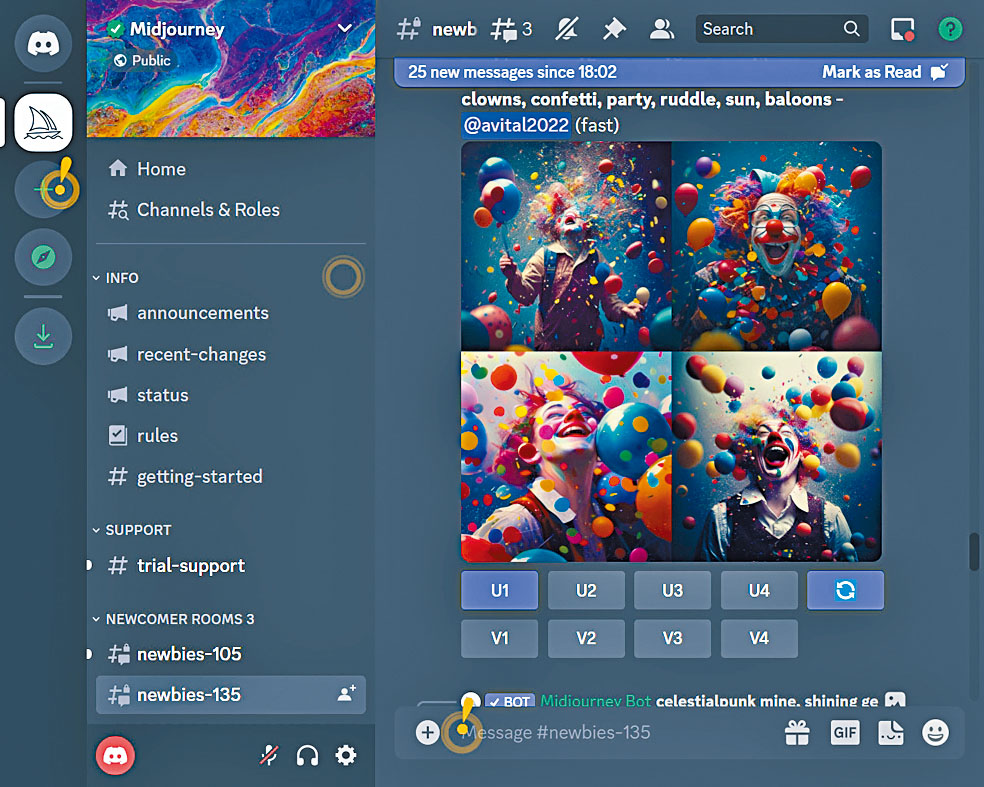Open the GIF picker

[845, 733]
